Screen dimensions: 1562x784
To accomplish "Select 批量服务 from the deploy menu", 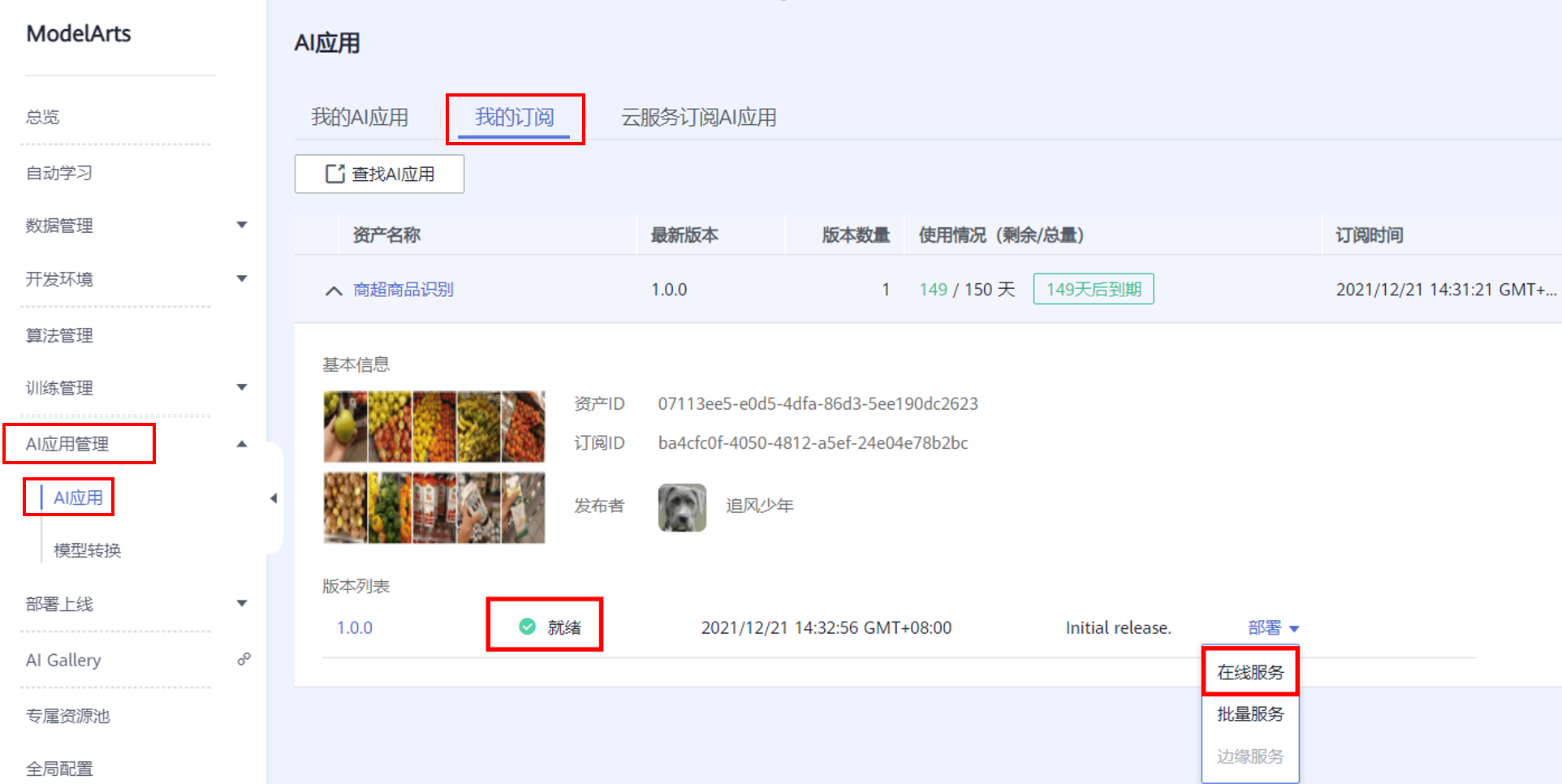I will tap(1250, 714).
